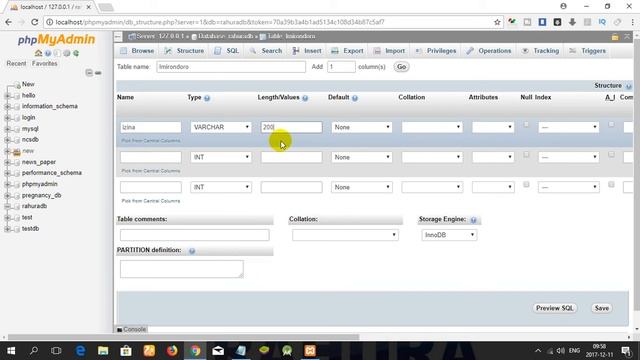
Task: Open Index dropdown for izina row
Action: [x=568, y=127]
